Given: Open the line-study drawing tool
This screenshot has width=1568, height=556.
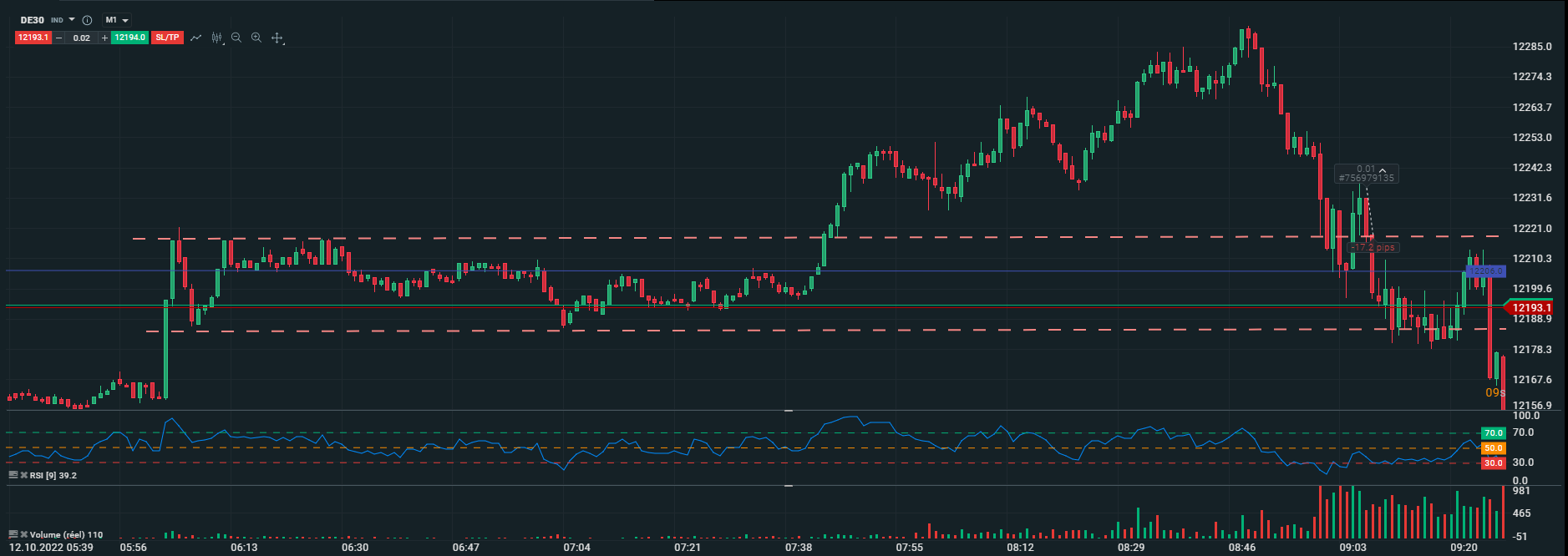Looking at the screenshot, I should point(195,38).
